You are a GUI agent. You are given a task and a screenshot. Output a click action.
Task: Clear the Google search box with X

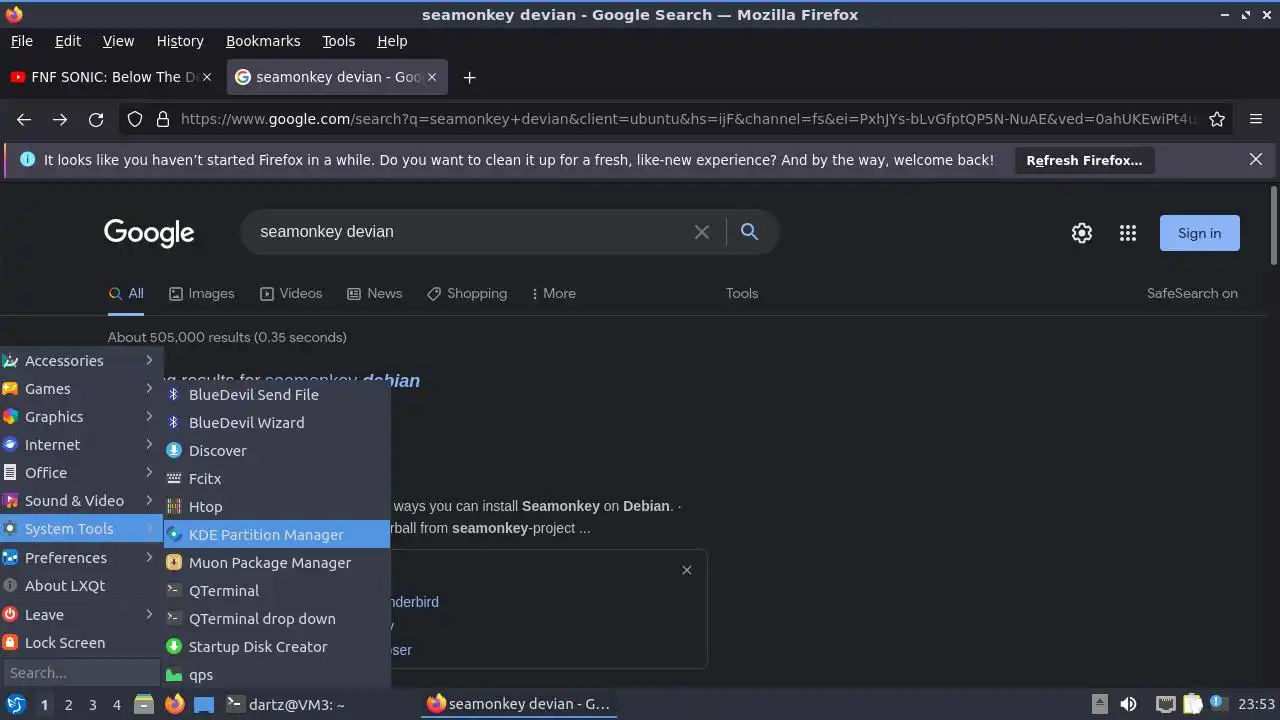(x=702, y=232)
